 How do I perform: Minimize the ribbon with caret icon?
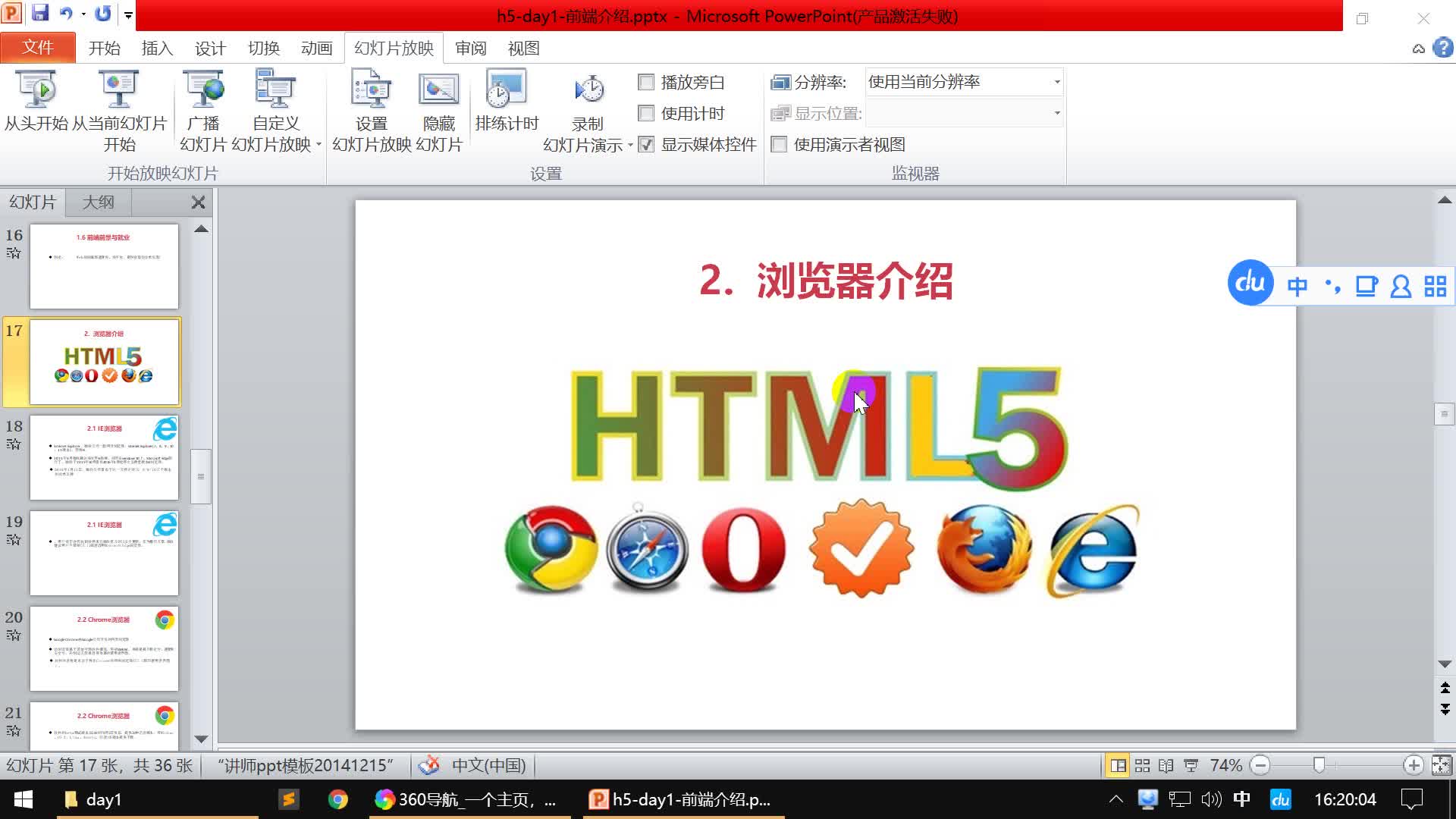1418,49
